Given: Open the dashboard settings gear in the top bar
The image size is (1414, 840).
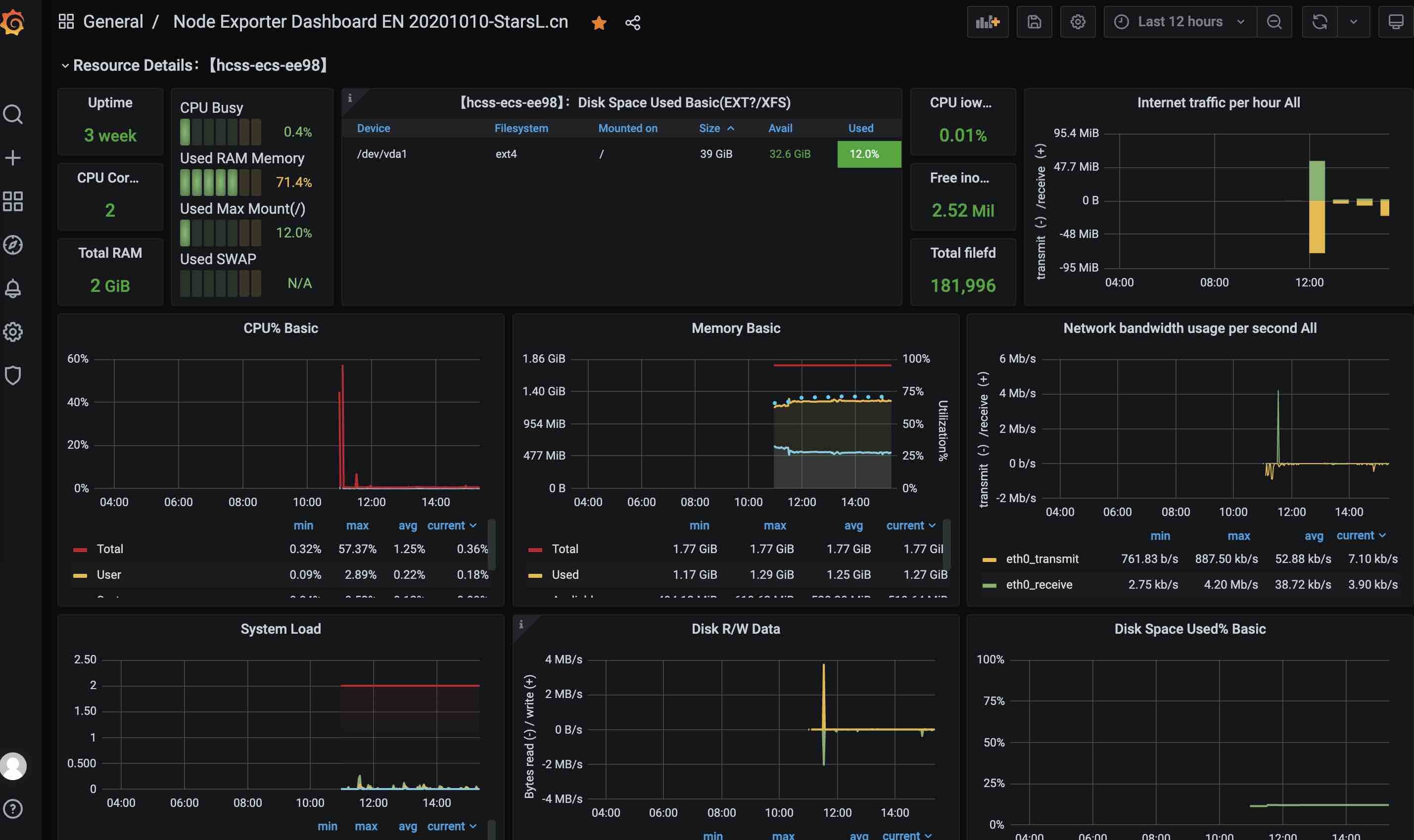Looking at the screenshot, I should tap(1077, 22).
